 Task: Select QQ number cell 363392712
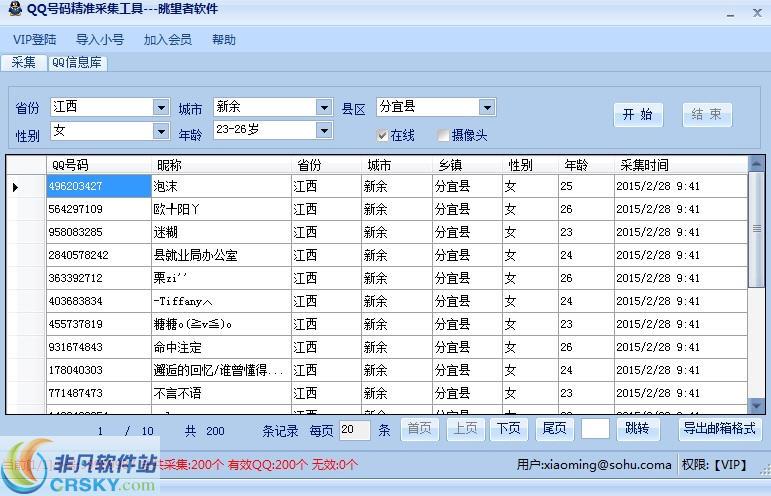point(99,278)
